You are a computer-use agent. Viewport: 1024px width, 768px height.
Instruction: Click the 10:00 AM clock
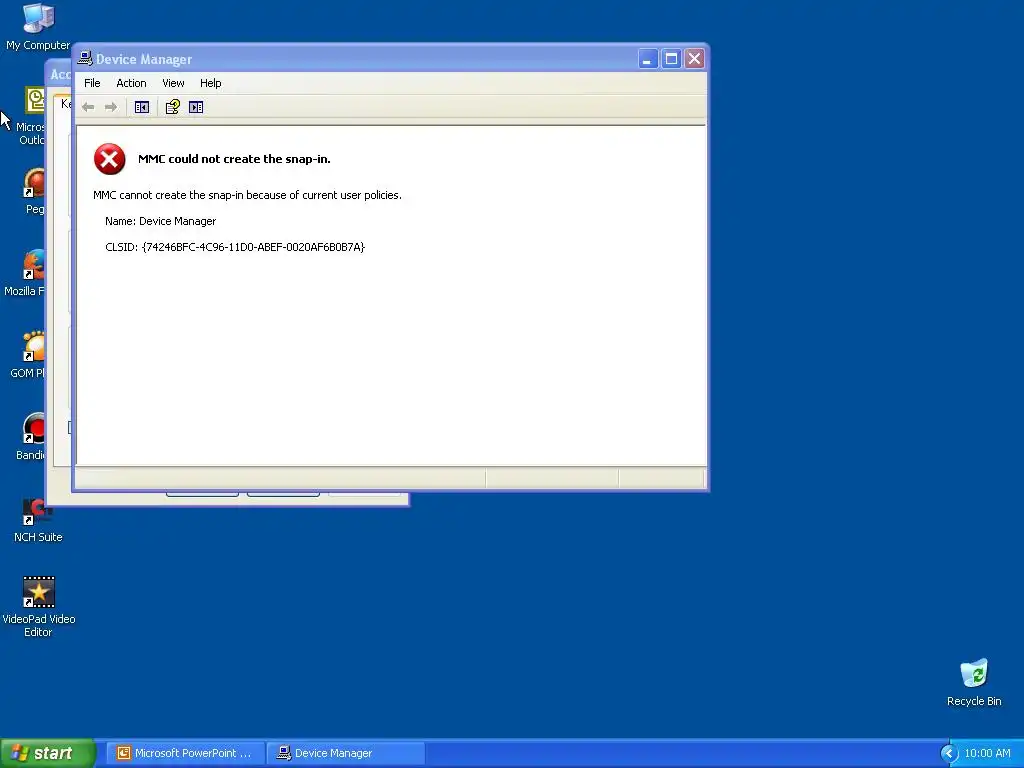[x=987, y=753]
